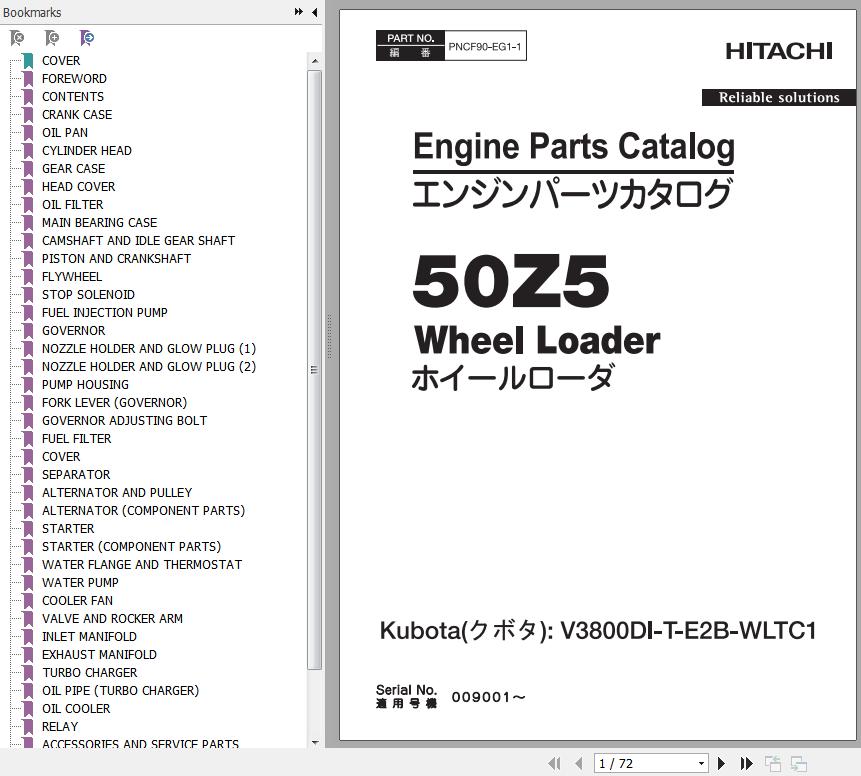Screen dimensions: 861x776
Task: Jump to OIL PAN bookmark
Action: tap(65, 133)
